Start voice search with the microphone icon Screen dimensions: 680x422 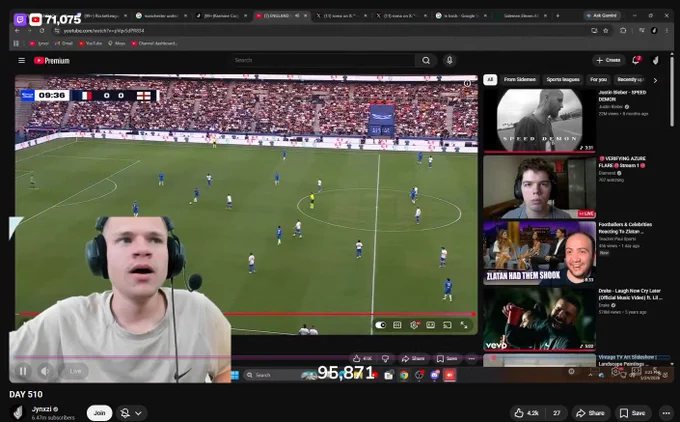(449, 60)
